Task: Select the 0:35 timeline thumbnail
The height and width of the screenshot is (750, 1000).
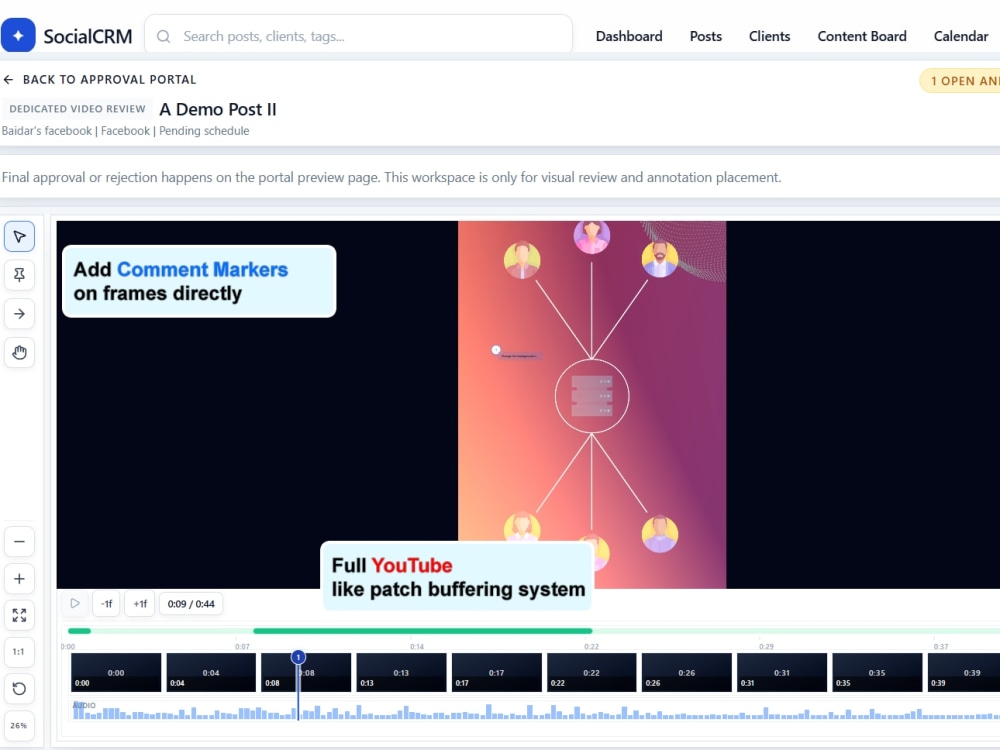Action: pyautogui.click(x=877, y=672)
